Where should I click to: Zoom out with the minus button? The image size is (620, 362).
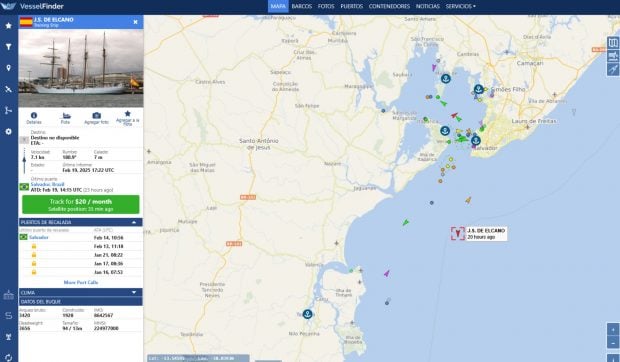[x=613, y=342]
